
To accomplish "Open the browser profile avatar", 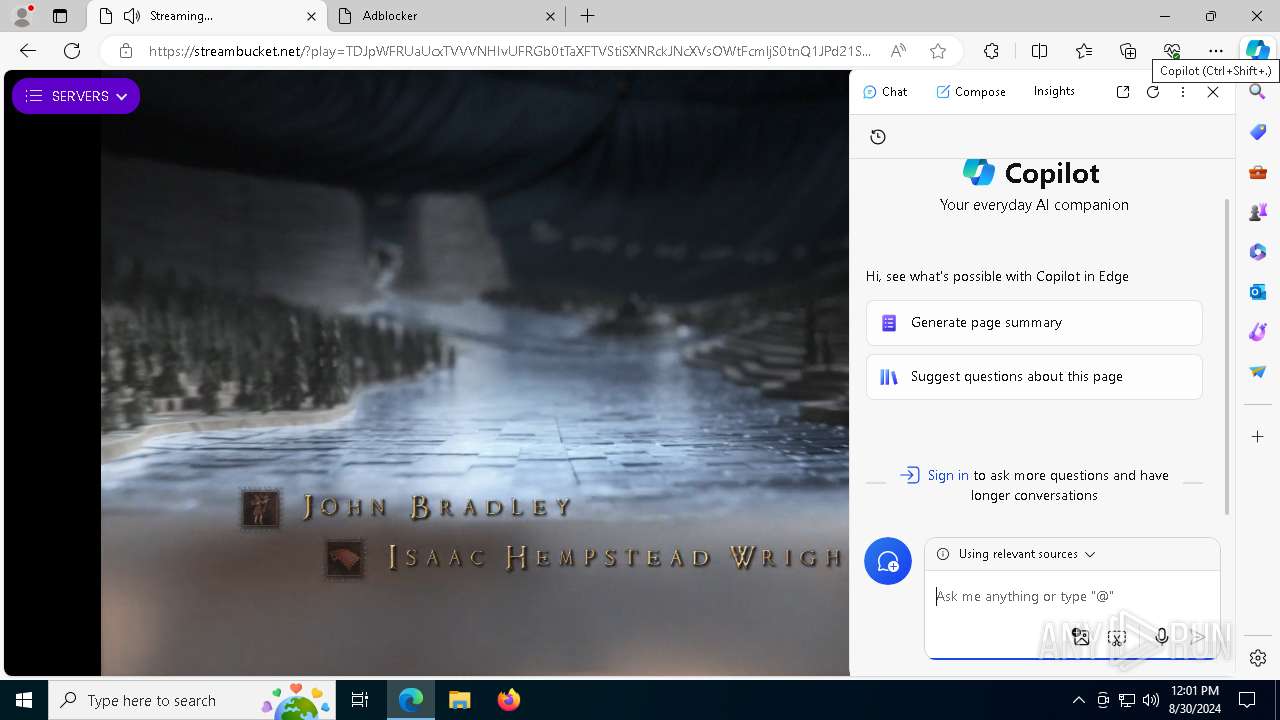I will tap(22, 16).
